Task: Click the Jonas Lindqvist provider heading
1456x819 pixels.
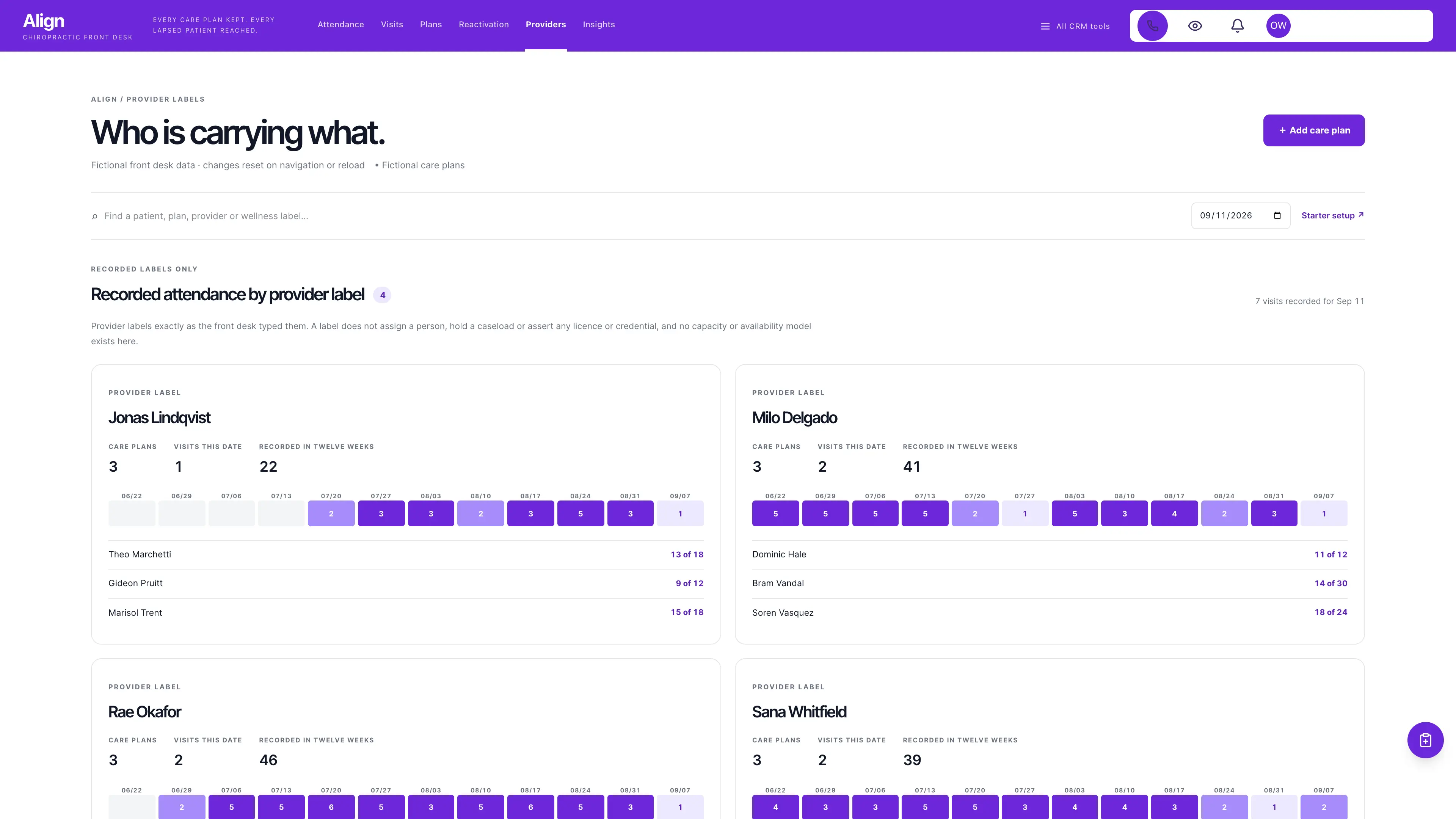Action: [159, 418]
